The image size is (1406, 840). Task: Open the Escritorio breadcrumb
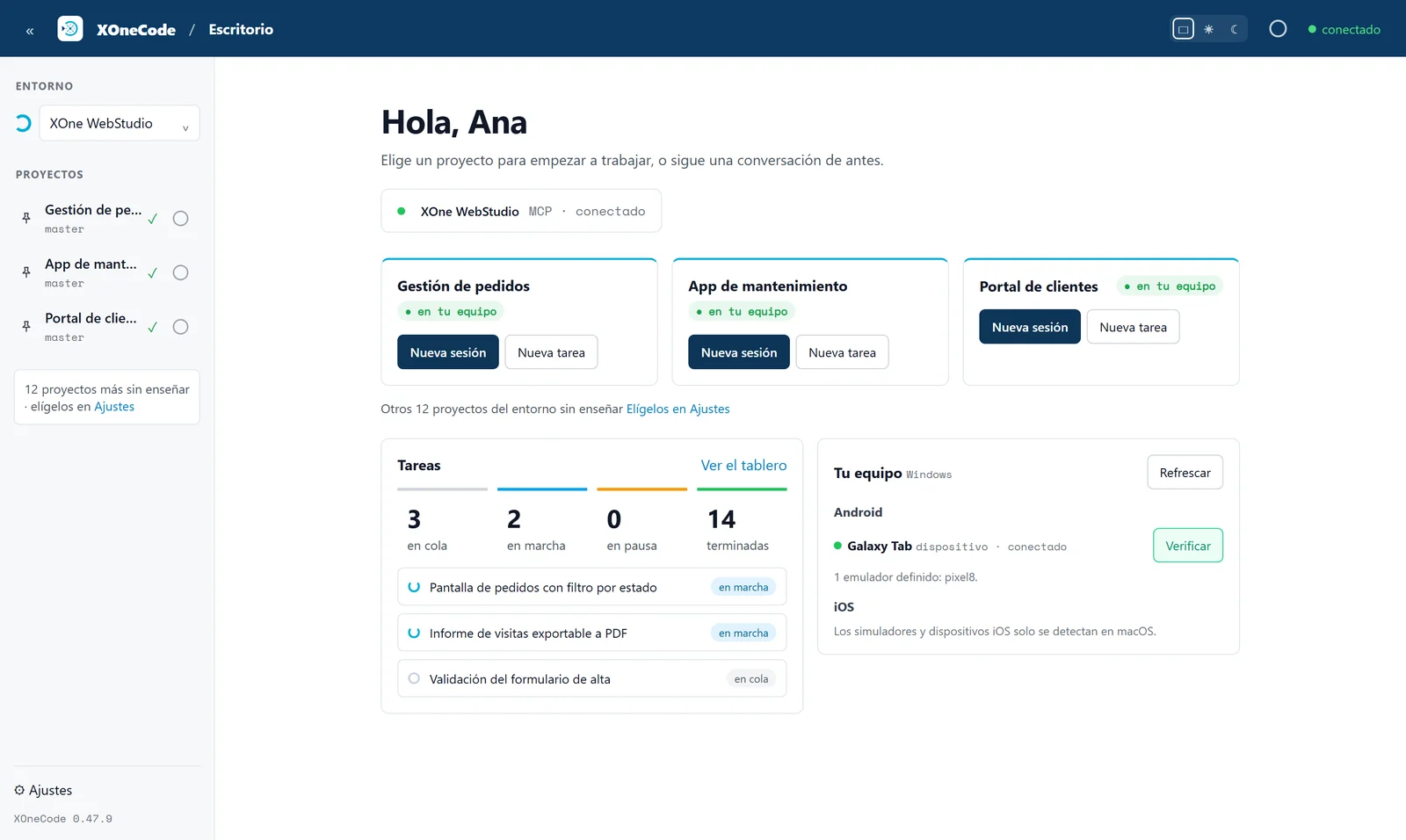point(241,29)
